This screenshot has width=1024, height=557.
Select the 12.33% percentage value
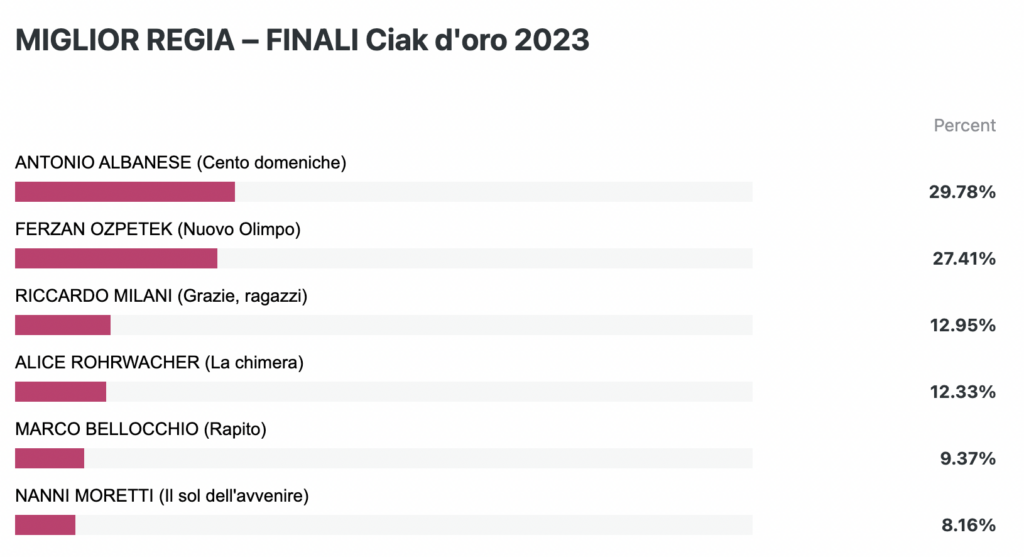pos(963,392)
